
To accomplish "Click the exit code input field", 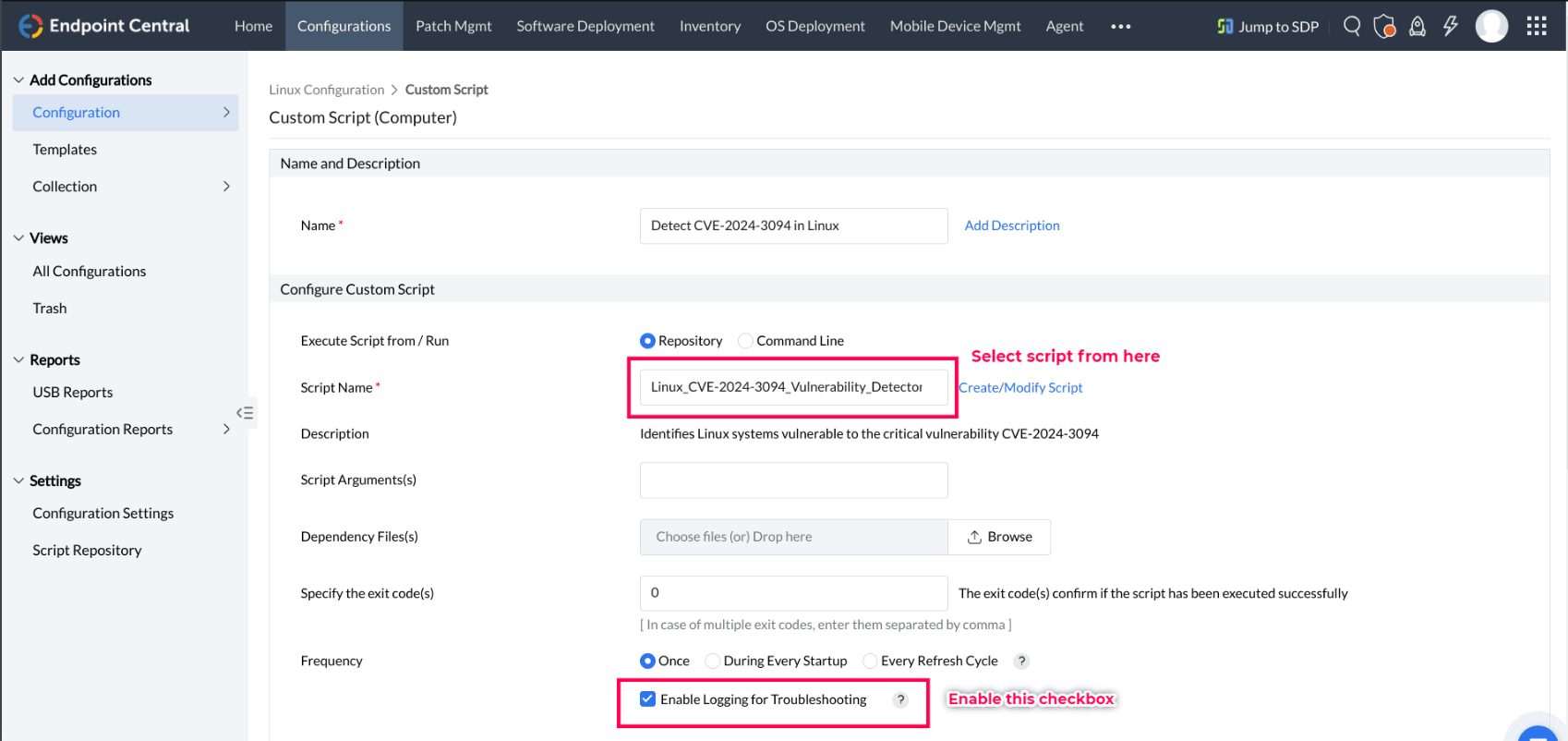I will tap(794, 593).
